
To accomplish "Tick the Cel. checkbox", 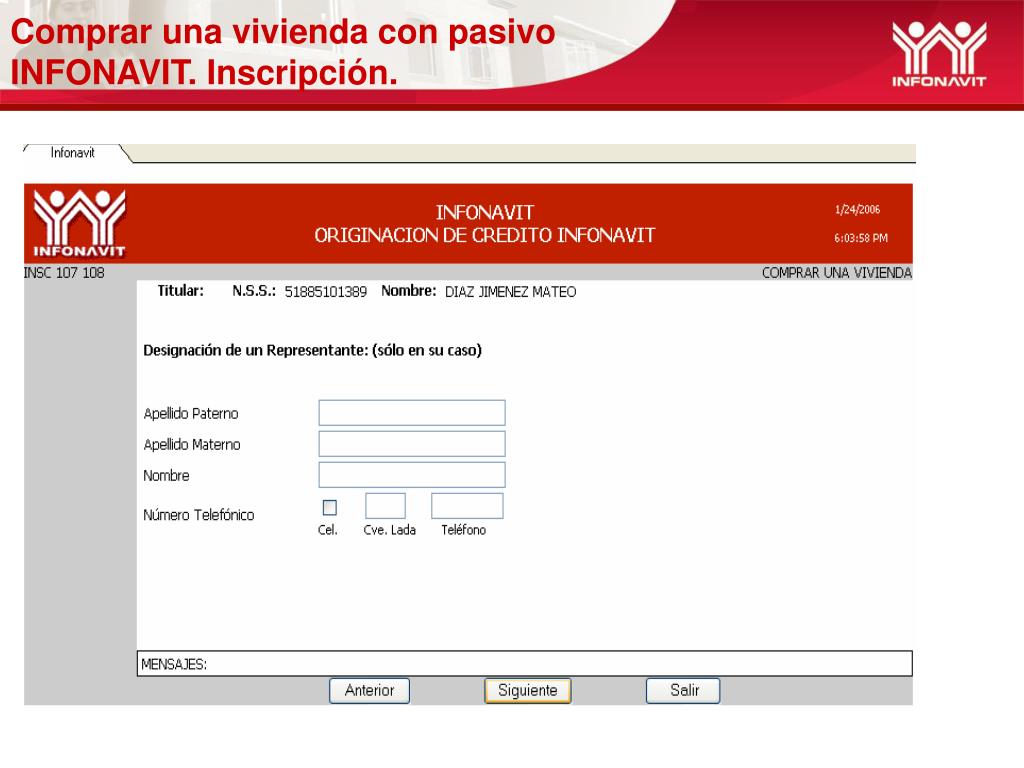I will pyautogui.click(x=330, y=507).
